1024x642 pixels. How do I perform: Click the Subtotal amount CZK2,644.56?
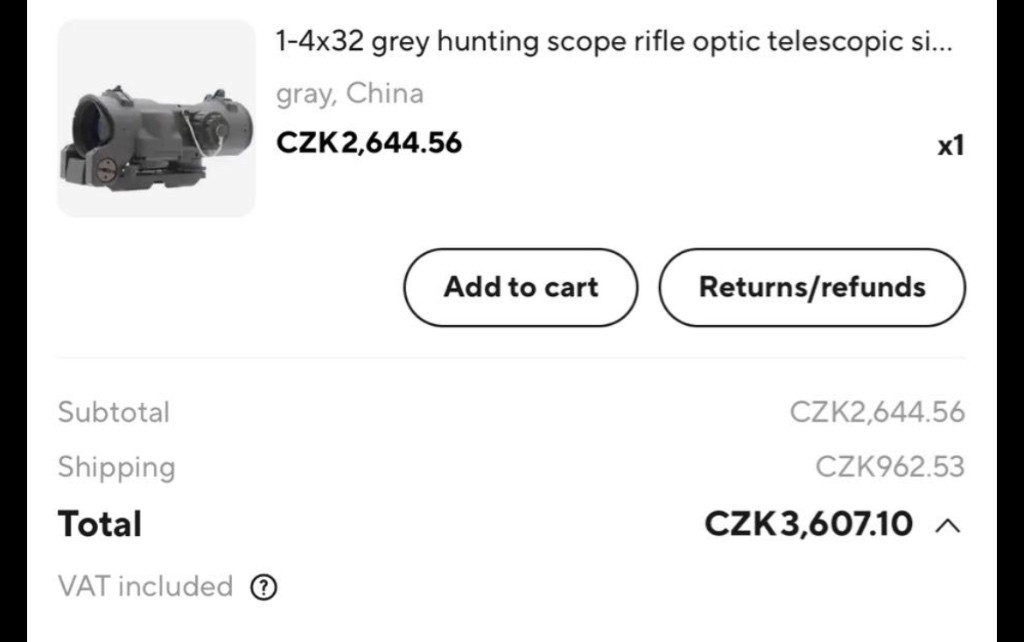[x=877, y=412]
